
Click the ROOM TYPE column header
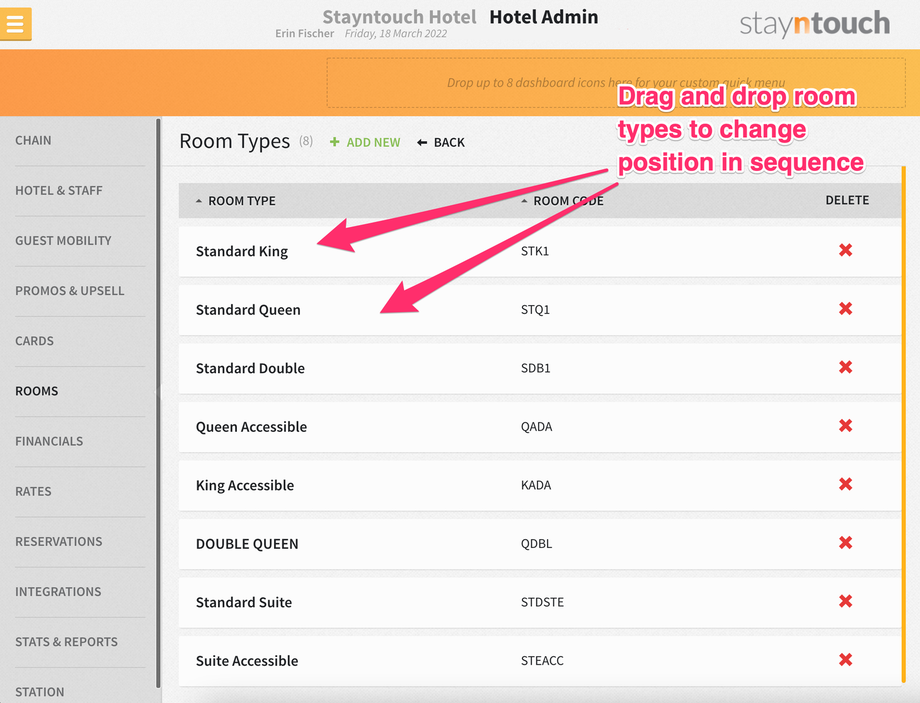pos(242,201)
